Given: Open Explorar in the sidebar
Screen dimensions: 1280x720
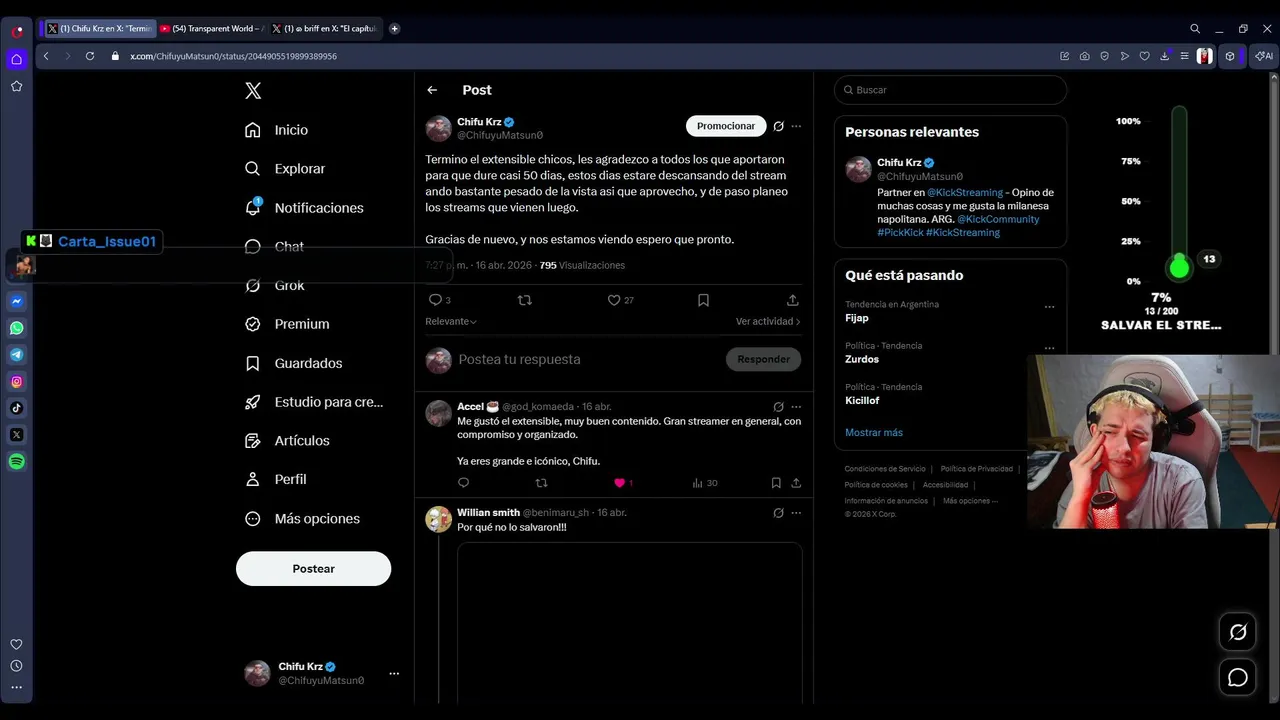Looking at the screenshot, I should pos(285,169).
